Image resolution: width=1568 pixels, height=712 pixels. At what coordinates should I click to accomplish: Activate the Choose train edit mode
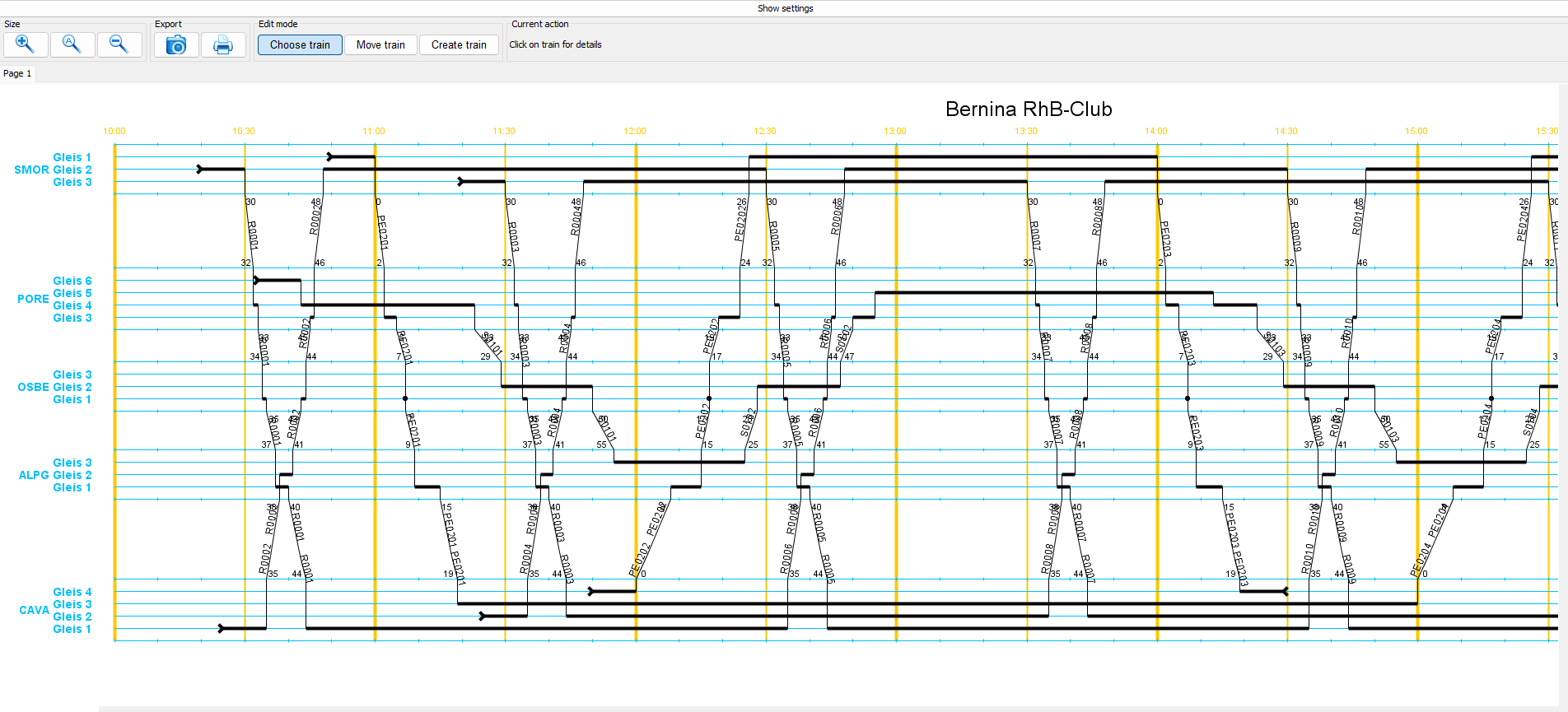[x=300, y=44]
